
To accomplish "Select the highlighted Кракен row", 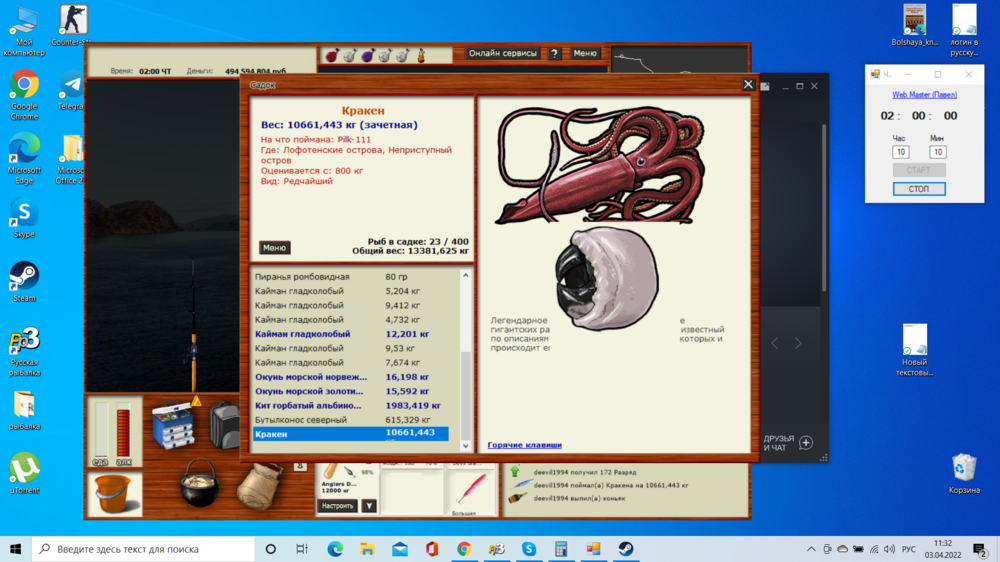I will (351, 434).
